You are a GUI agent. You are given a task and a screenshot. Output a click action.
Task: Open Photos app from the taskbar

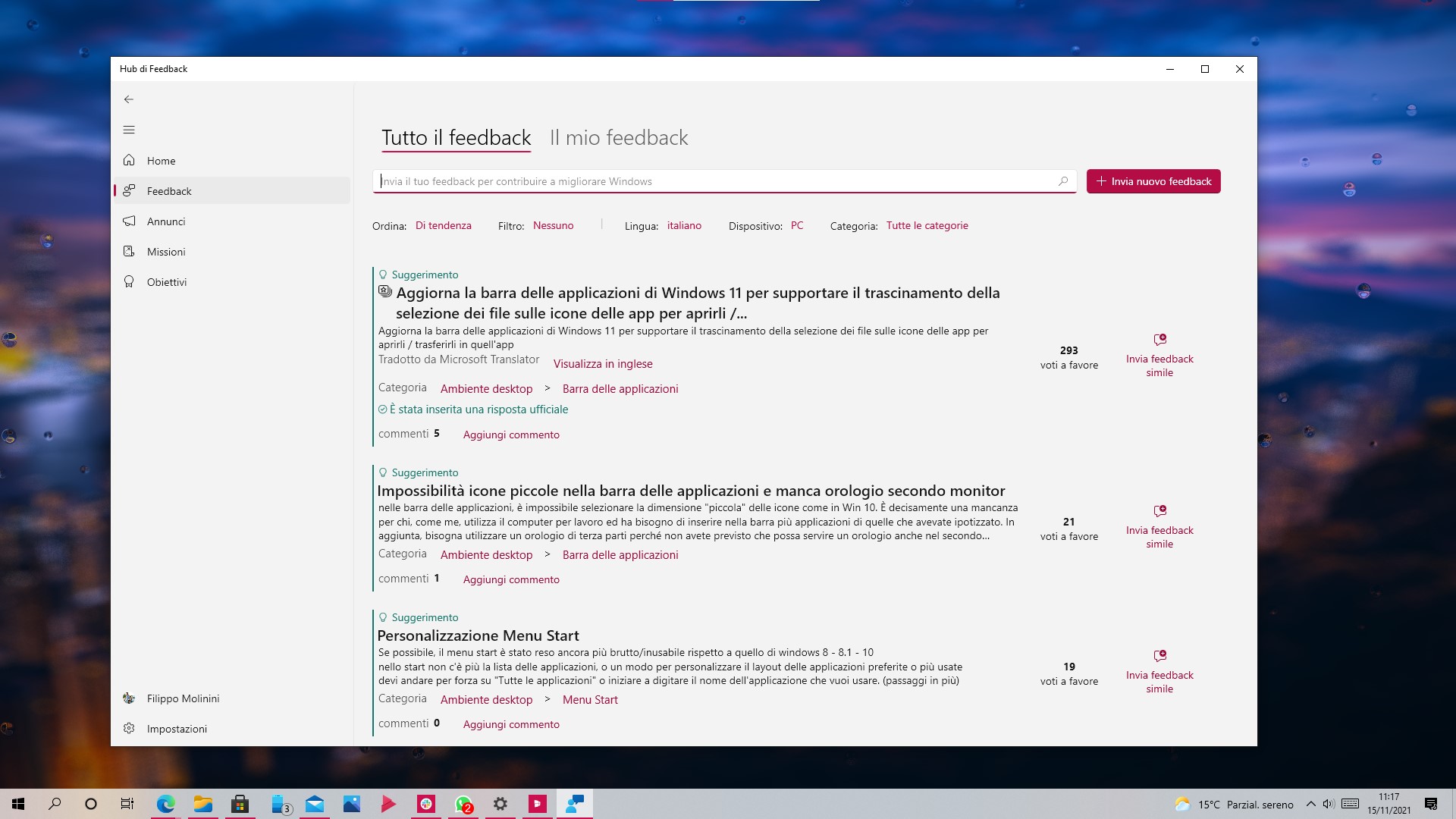point(352,804)
